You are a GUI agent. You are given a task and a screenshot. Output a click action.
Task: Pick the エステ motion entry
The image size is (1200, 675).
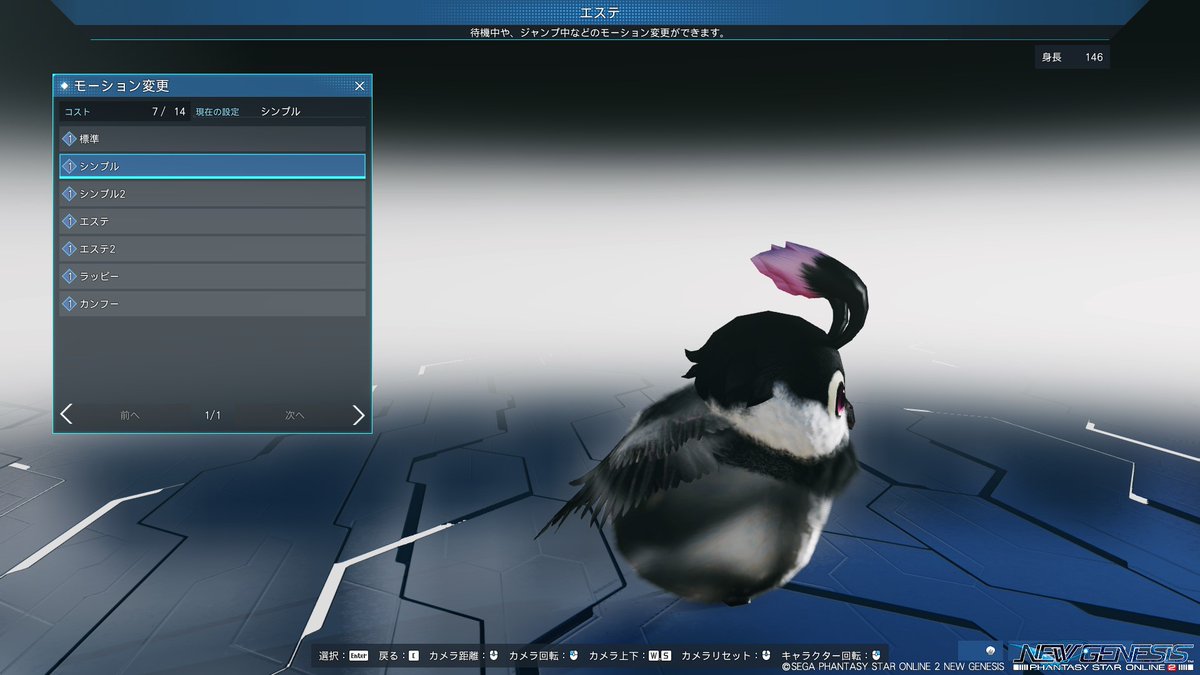click(x=213, y=221)
